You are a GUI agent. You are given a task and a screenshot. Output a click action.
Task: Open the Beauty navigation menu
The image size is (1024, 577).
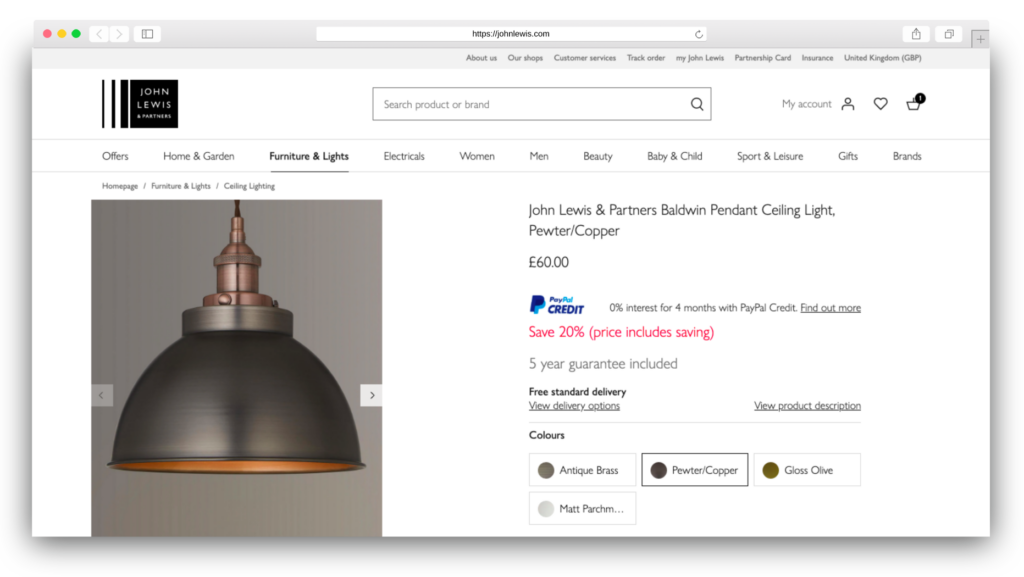(597, 156)
